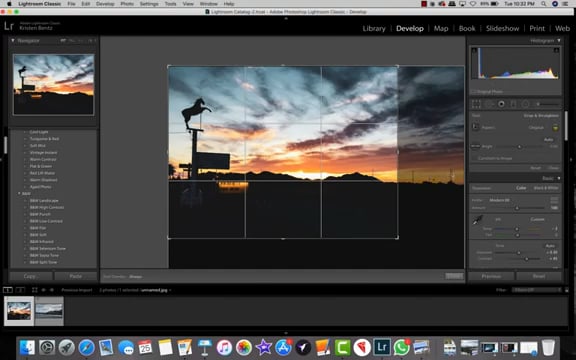576x360 pixels.
Task: Open the Slideshow module
Action: (x=503, y=28)
